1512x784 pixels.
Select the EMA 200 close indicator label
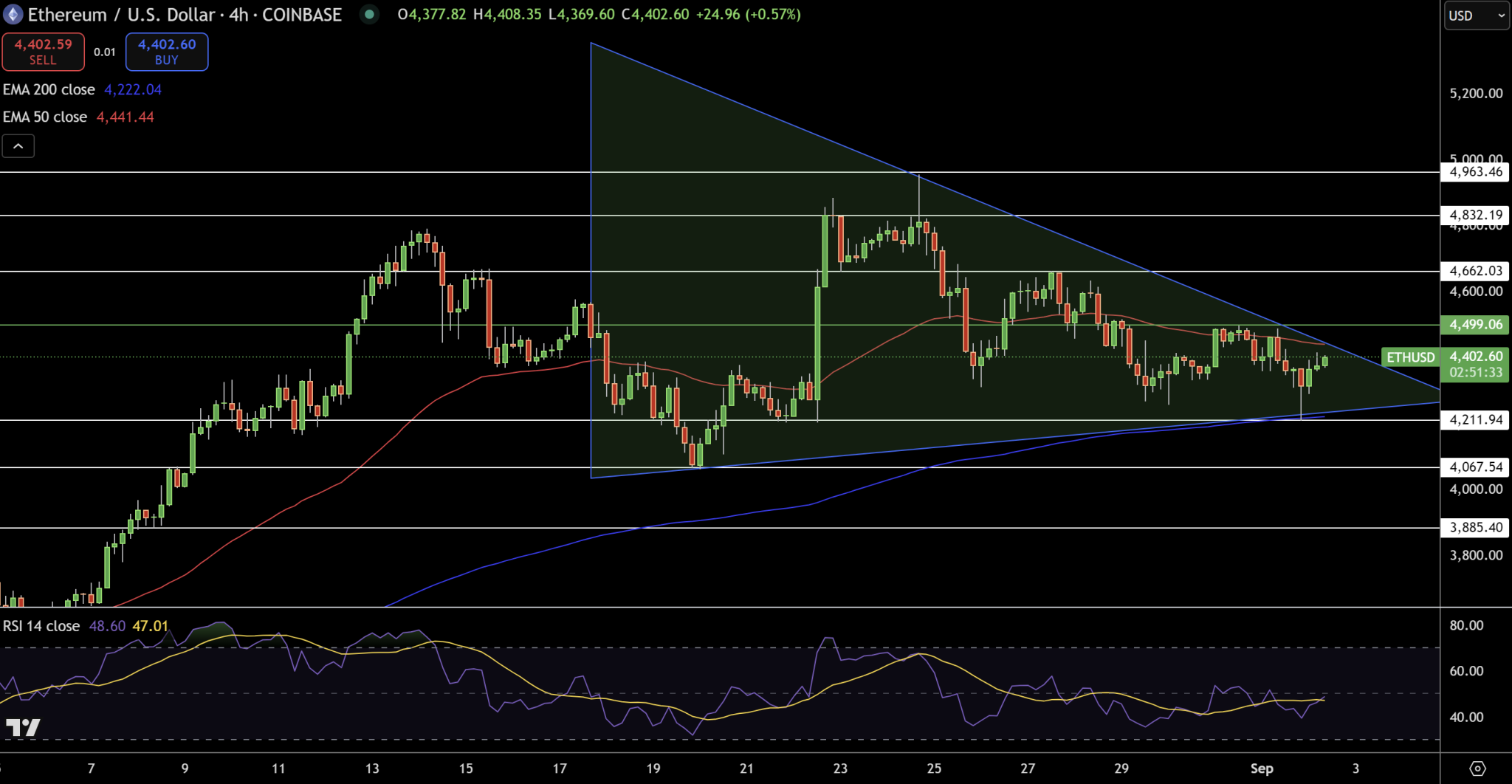click(48, 89)
